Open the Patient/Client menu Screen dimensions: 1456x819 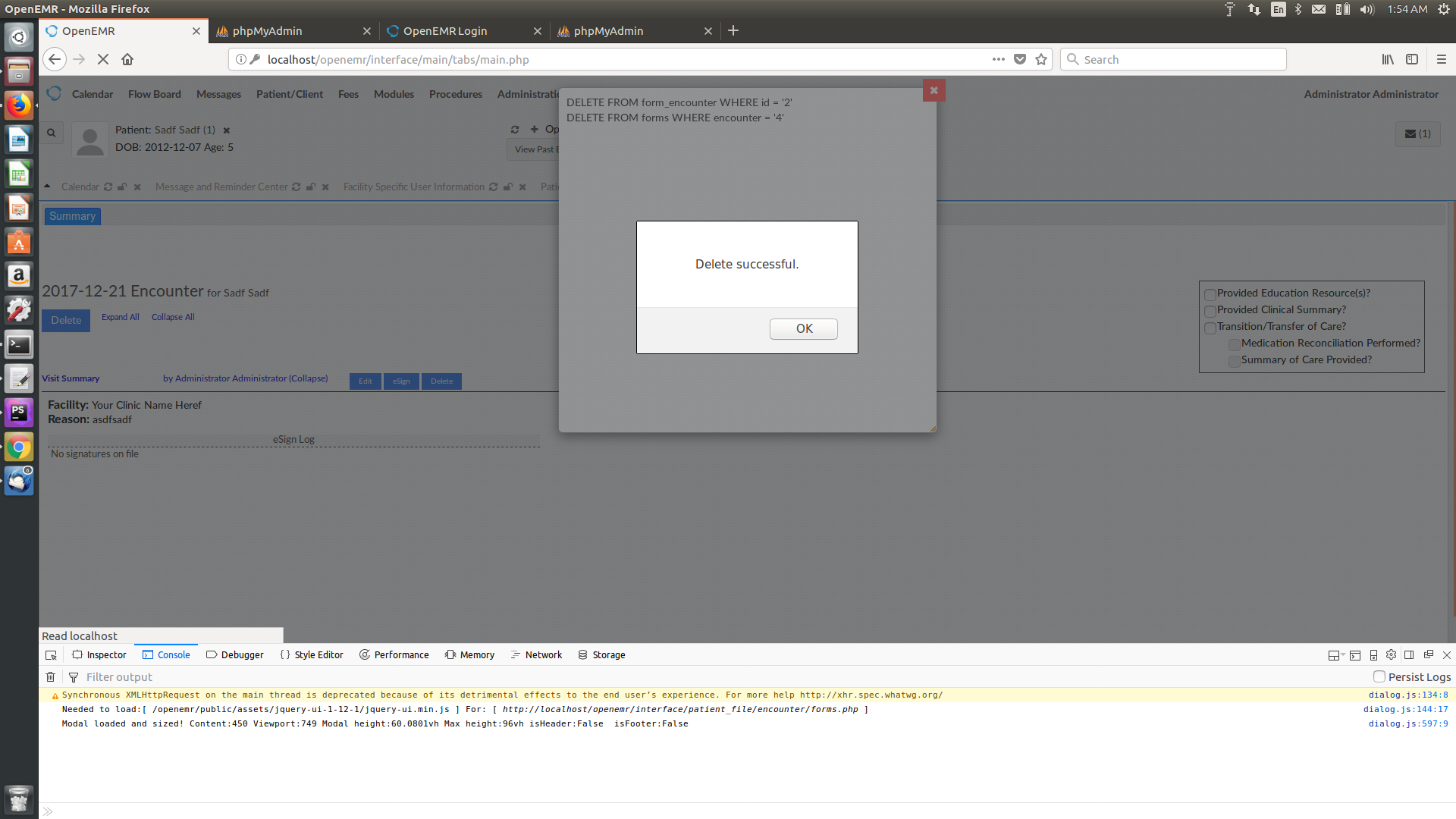pyautogui.click(x=289, y=94)
